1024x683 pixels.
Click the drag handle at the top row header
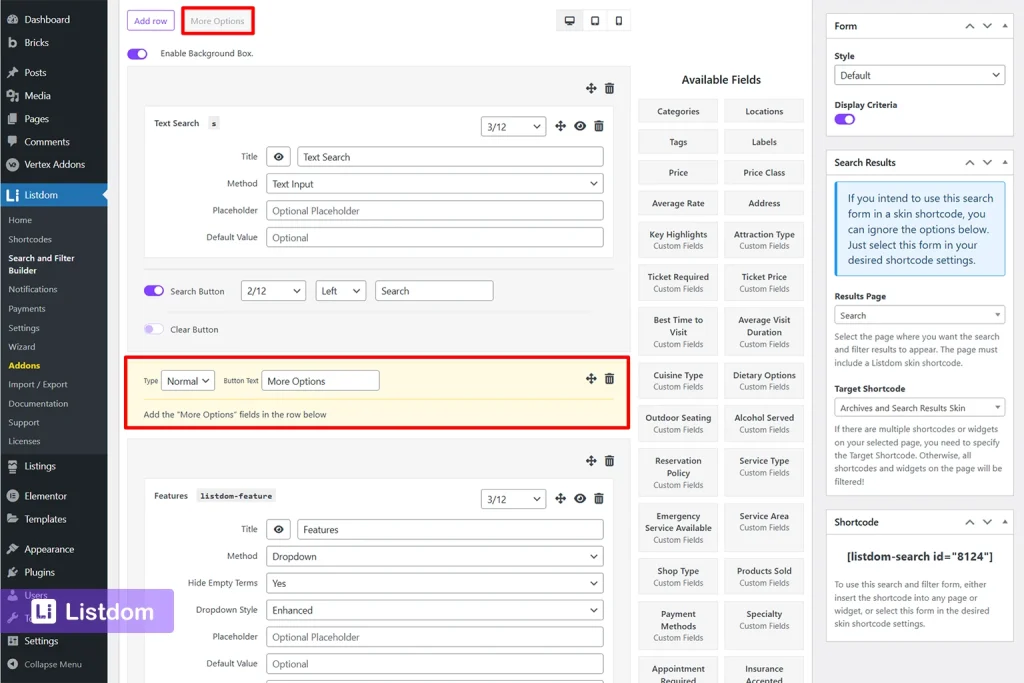point(590,88)
